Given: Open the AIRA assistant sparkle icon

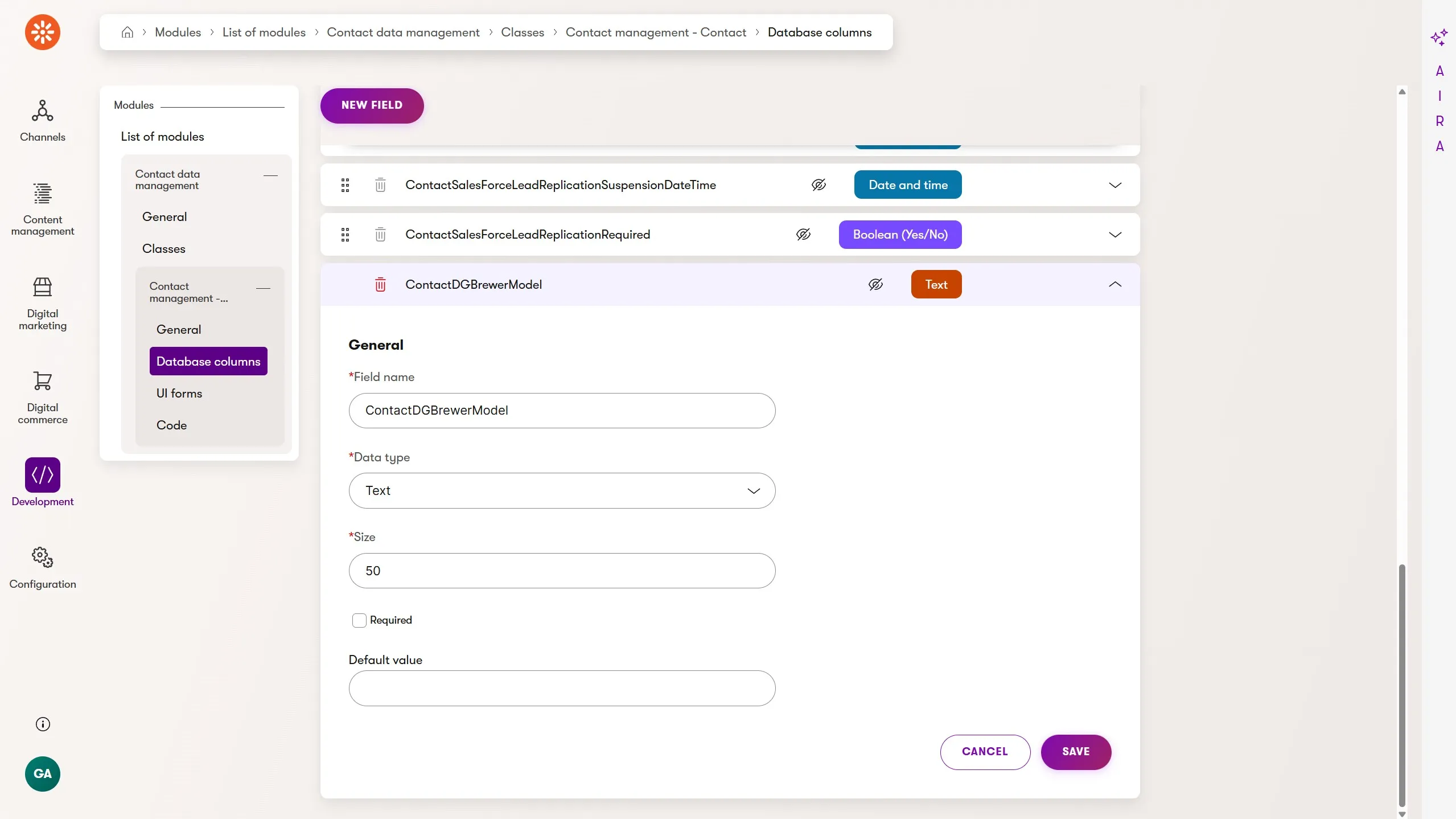Looking at the screenshot, I should 1438,38.
